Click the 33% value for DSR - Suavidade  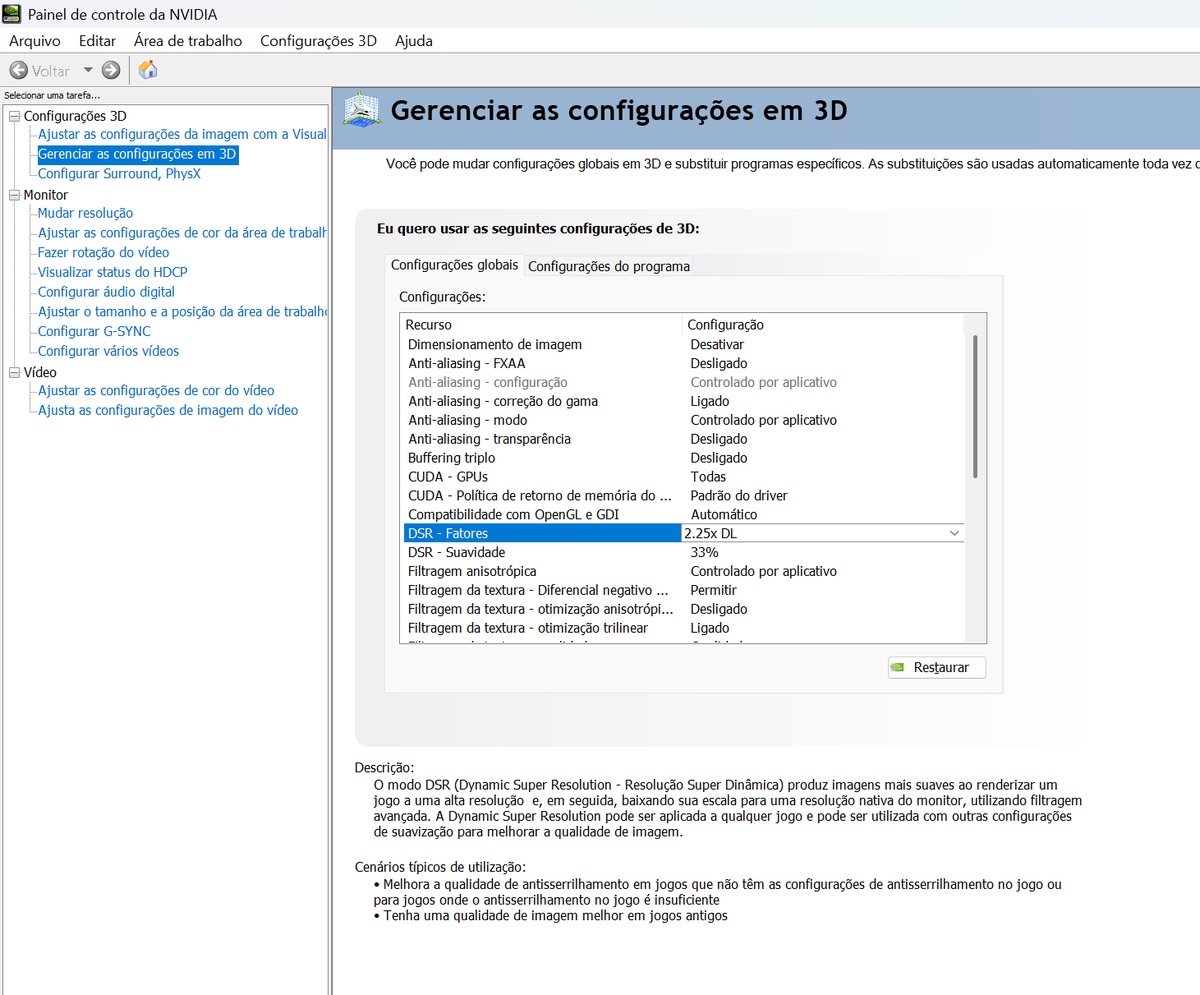(x=704, y=552)
